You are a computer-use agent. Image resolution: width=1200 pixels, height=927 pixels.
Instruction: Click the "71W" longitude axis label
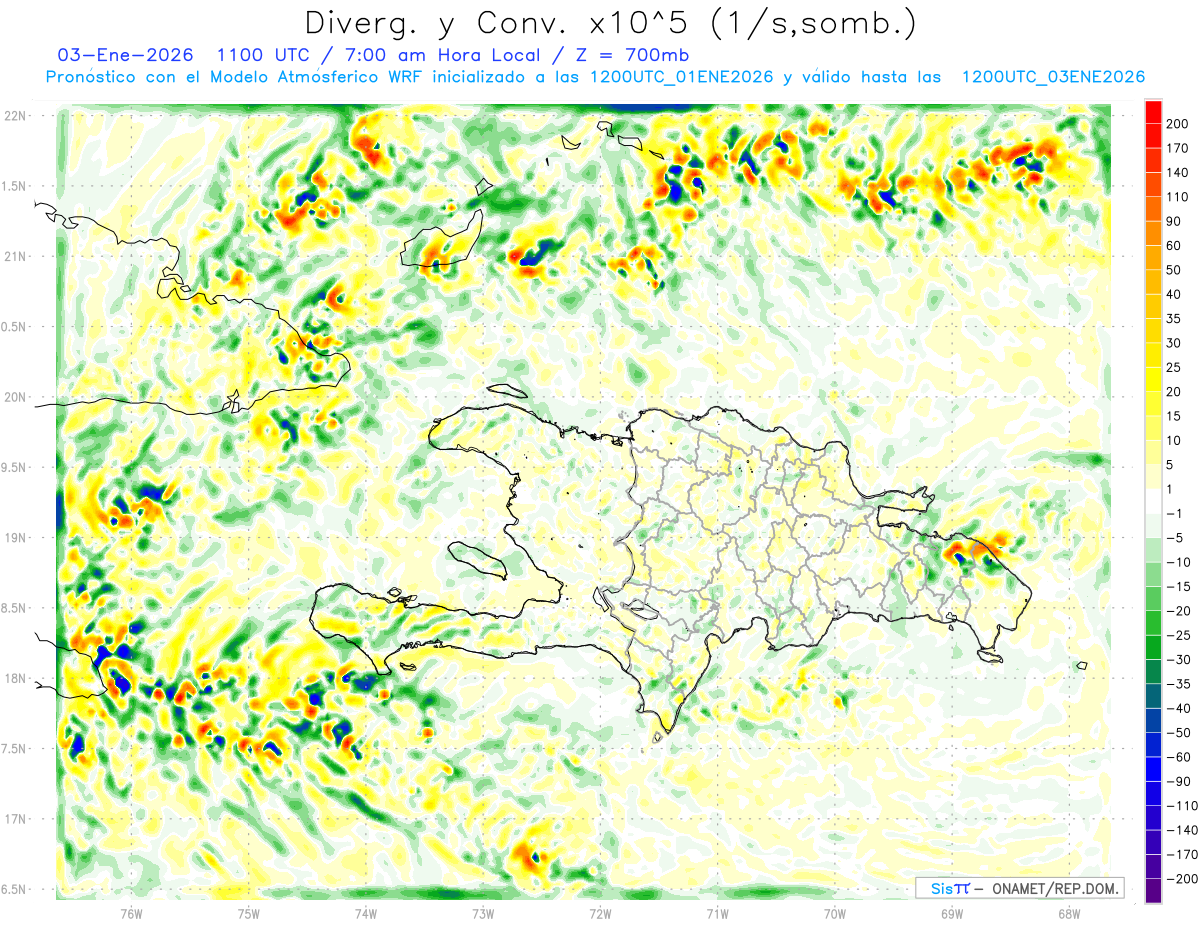[x=717, y=913]
